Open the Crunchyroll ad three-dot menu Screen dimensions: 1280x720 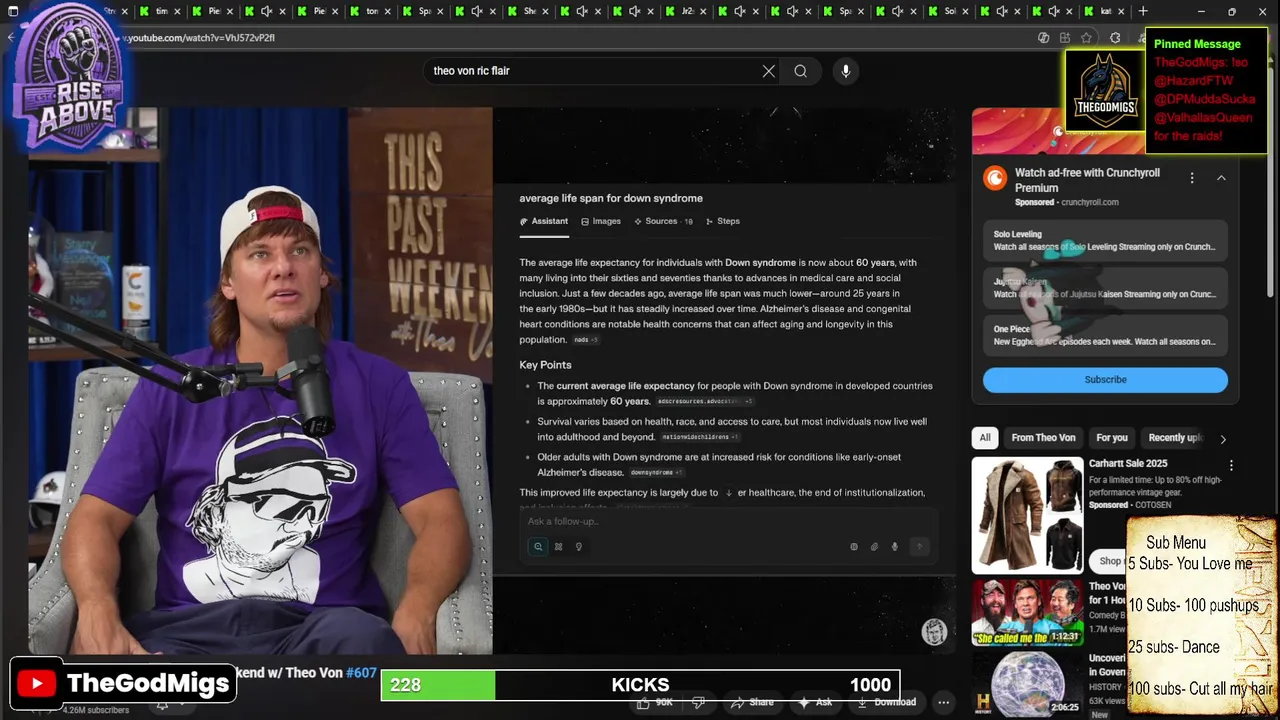click(1192, 178)
